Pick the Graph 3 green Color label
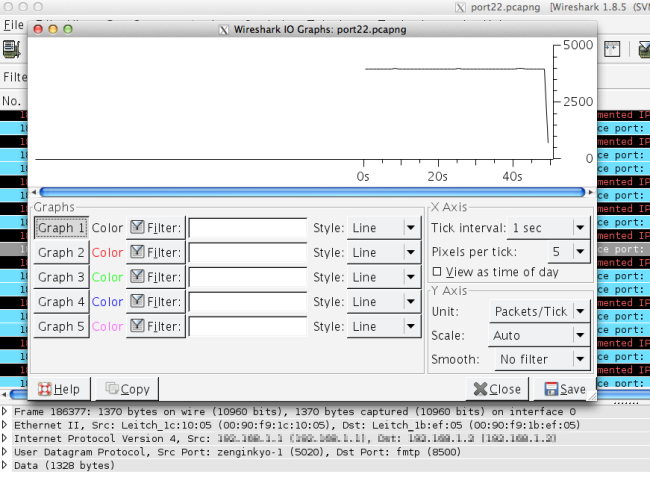Screen dimensions: 650x495 (x=107, y=277)
